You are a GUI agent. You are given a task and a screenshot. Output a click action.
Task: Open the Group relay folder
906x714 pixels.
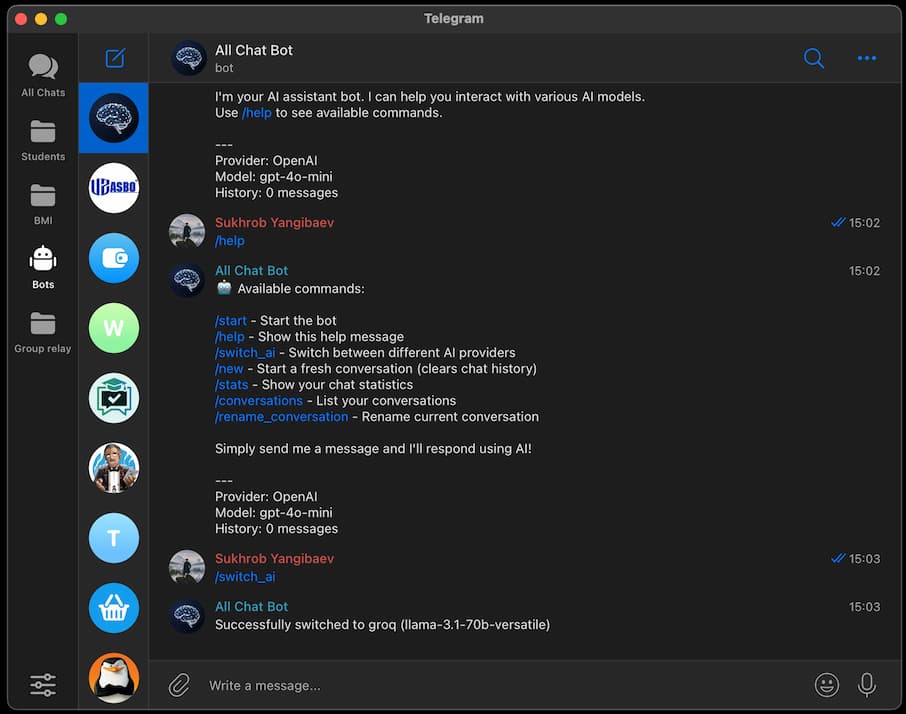[43, 332]
